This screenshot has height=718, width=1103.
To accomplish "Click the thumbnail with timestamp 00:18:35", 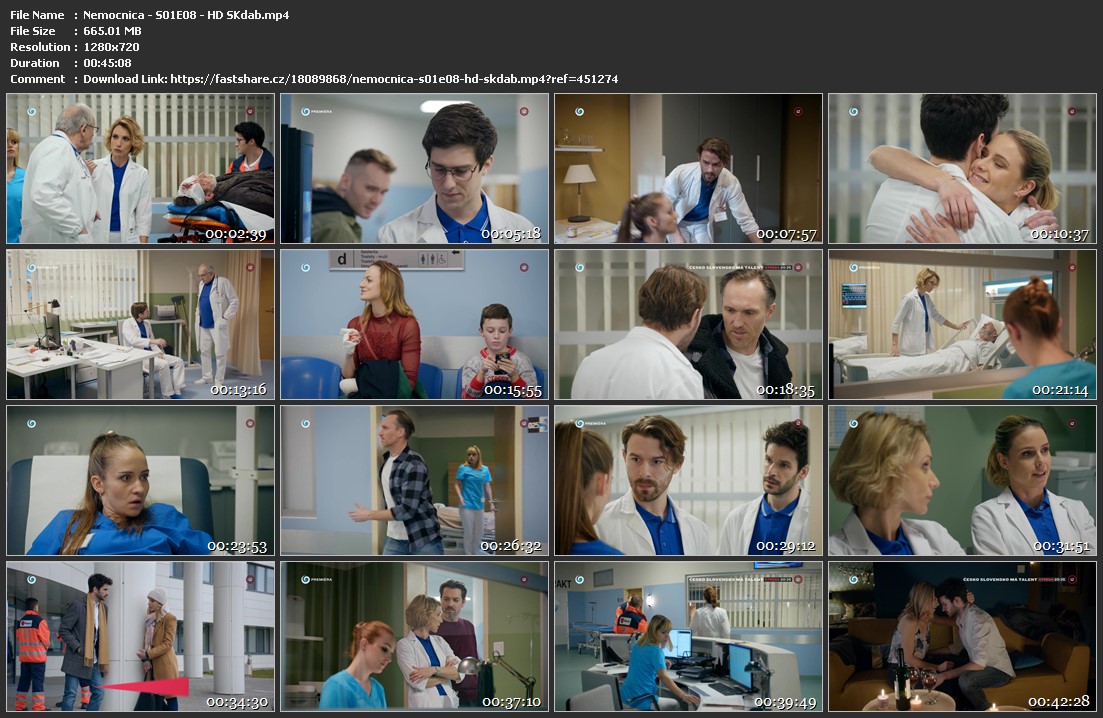I will 688,325.
